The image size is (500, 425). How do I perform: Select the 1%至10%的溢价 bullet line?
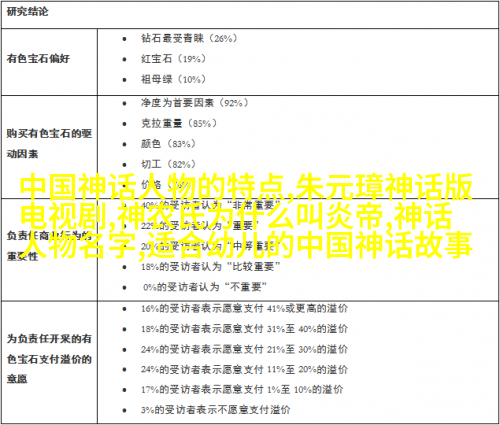(242, 390)
